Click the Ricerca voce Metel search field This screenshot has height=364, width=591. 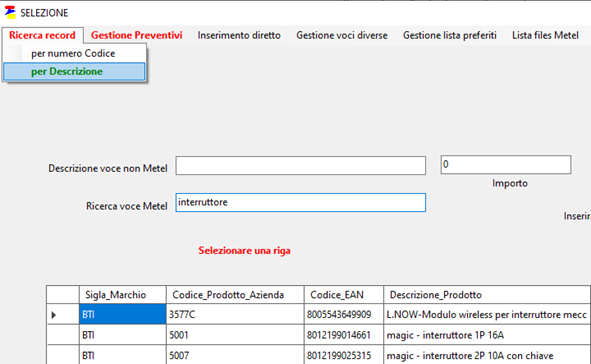(300, 203)
